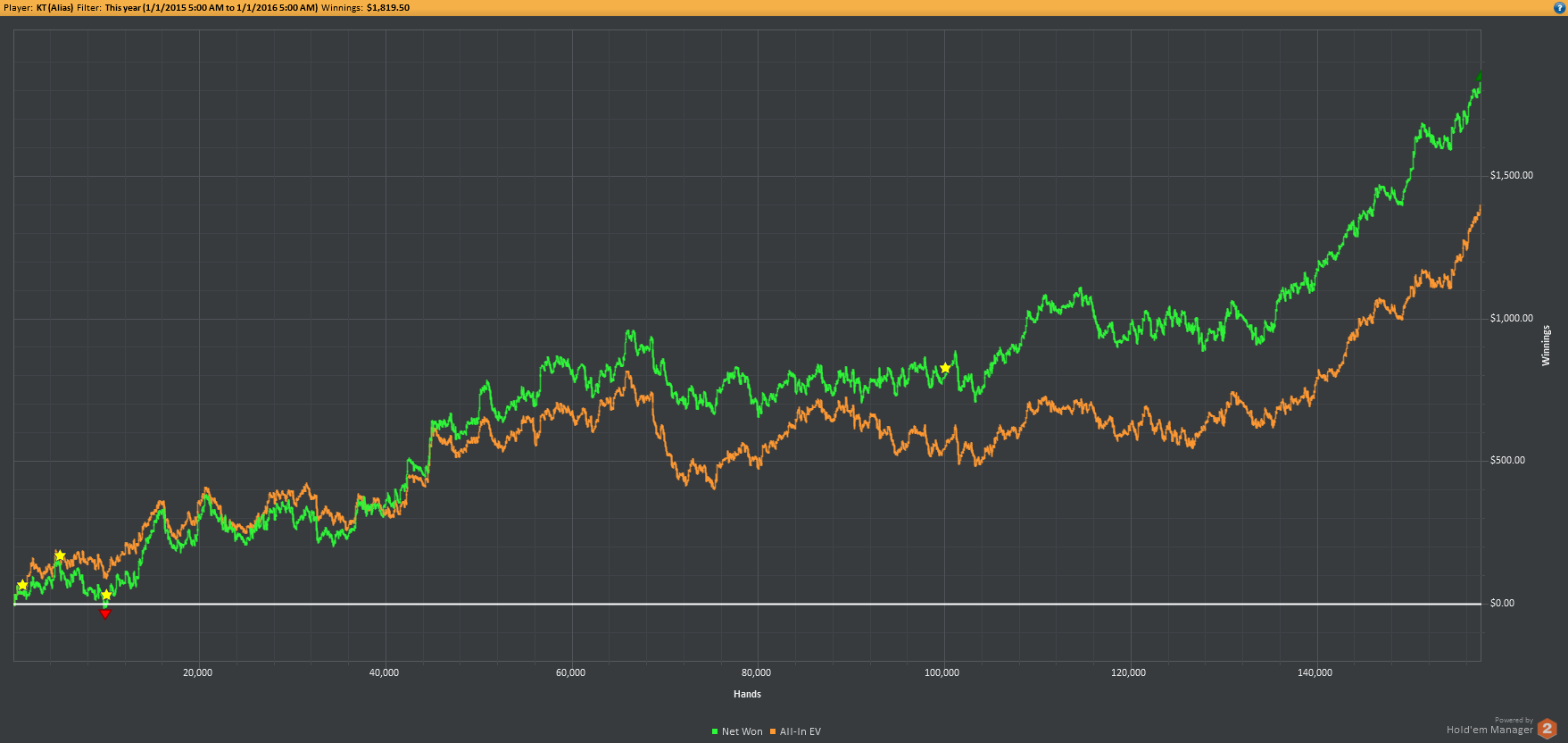Click the Winnings y-axis title
Image resolution: width=1568 pixels, height=743 pixels.
pyautogui.click(x=1547, y=346)
